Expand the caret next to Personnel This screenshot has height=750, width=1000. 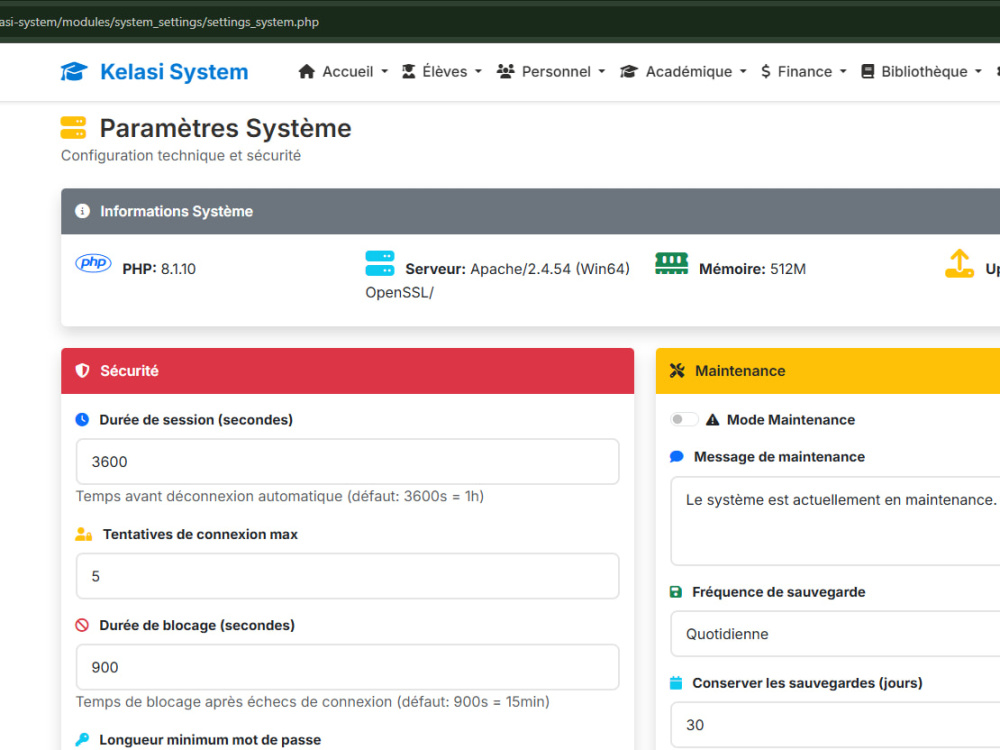(601, 71)
